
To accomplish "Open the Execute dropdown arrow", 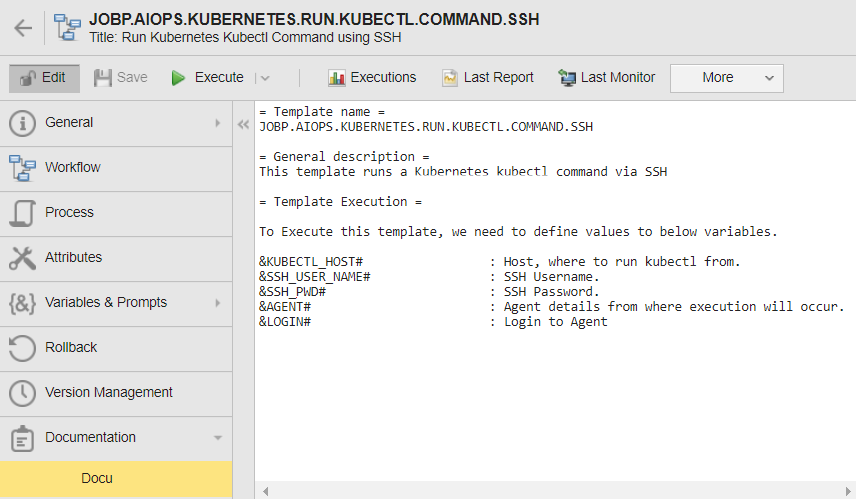I will click(x=264, y=78).
